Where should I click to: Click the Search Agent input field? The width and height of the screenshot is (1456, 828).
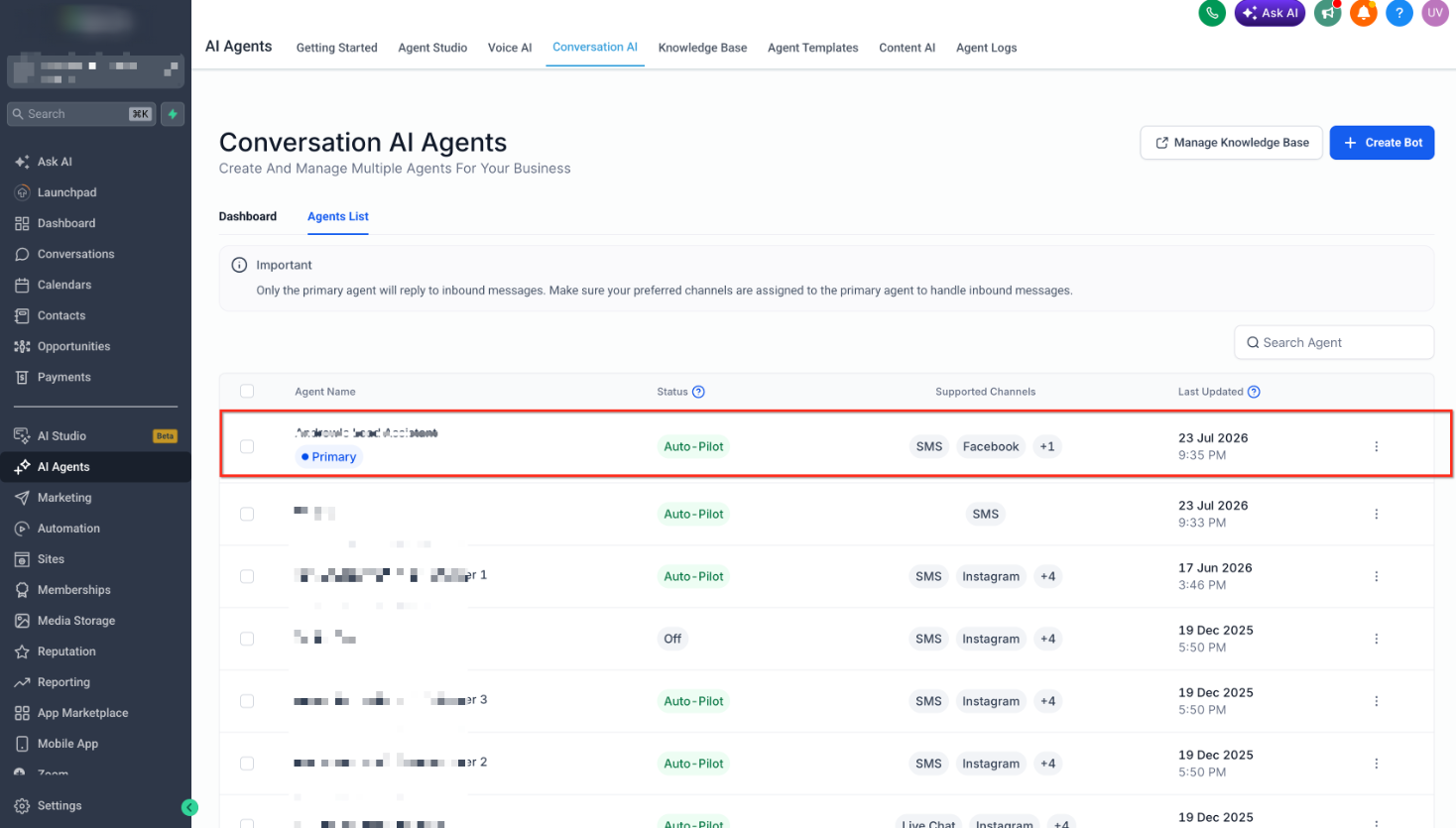pos(1334,342)
